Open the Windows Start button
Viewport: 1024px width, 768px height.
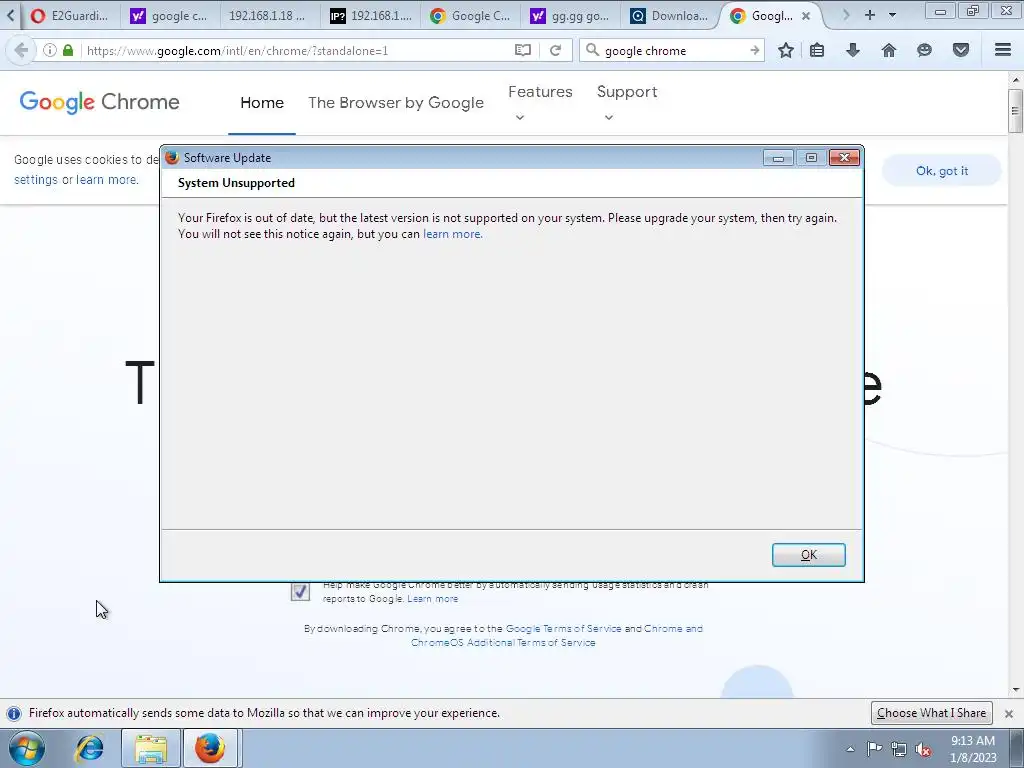click(27, 748)
